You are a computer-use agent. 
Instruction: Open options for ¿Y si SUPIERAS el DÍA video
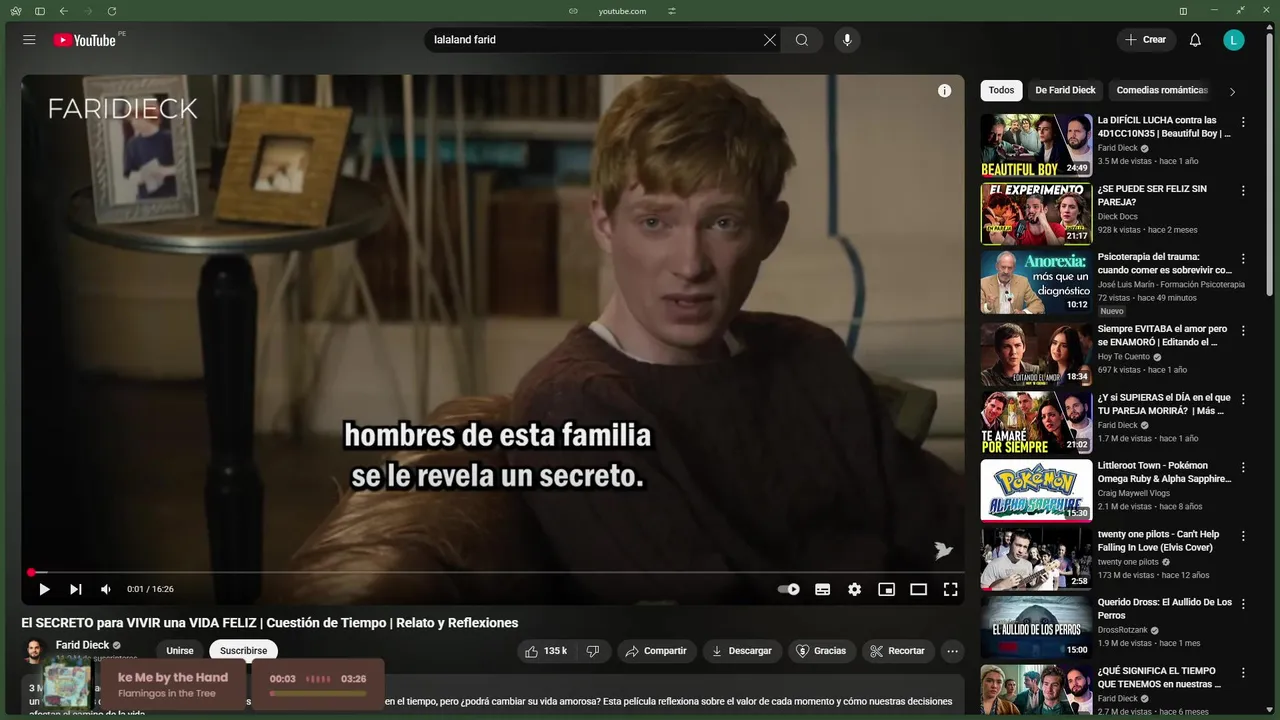point(1243,399)
